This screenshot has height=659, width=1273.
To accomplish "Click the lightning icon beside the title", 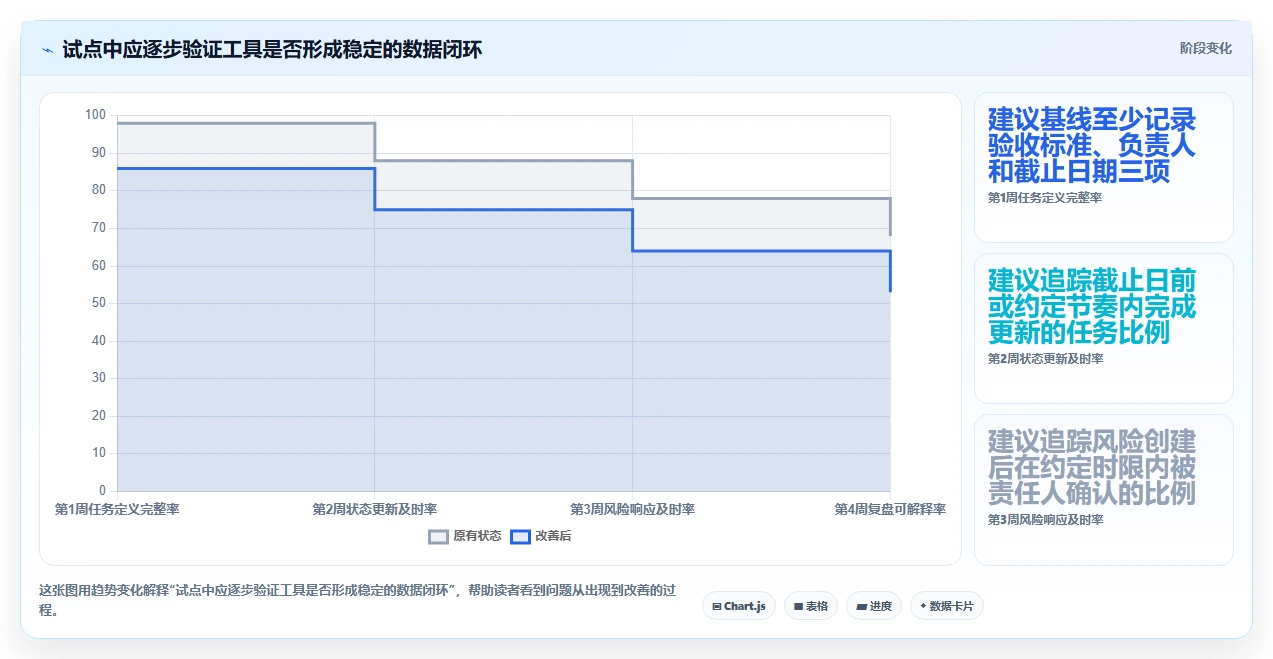I will pos(47,49).
